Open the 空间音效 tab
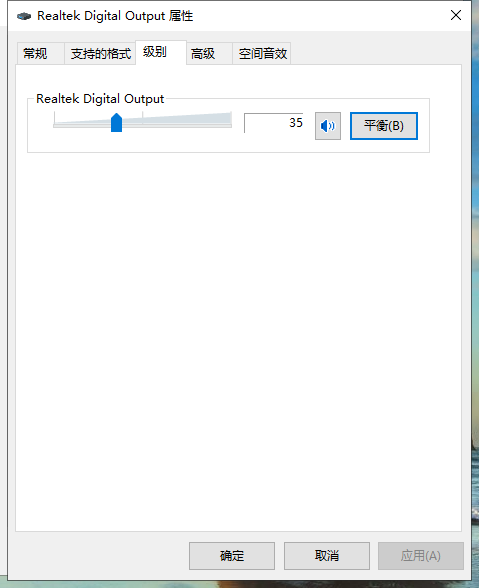479x588 pixels. (262, 54)
